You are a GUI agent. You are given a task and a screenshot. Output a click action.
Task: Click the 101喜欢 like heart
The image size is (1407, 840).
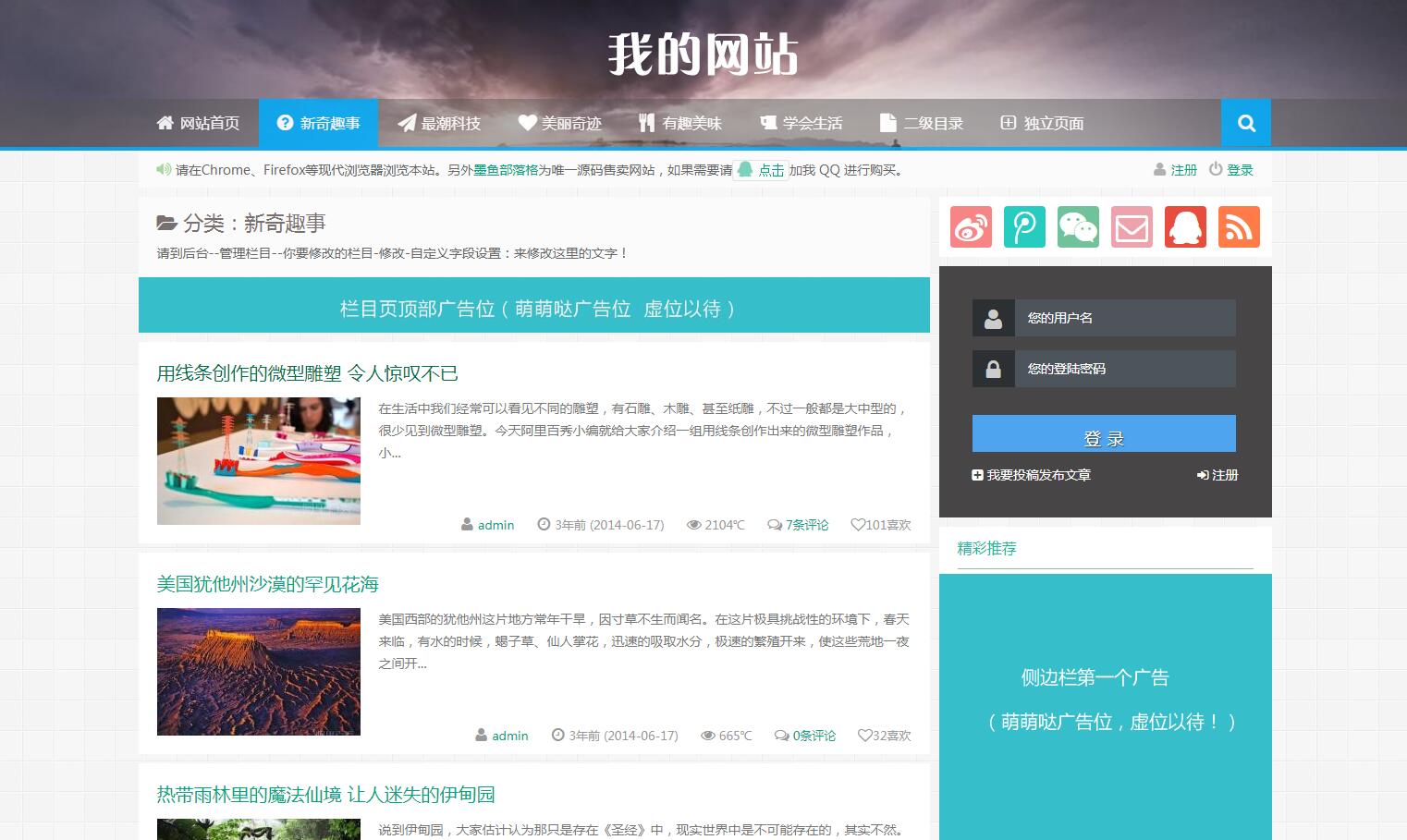[x=881, y=525]
